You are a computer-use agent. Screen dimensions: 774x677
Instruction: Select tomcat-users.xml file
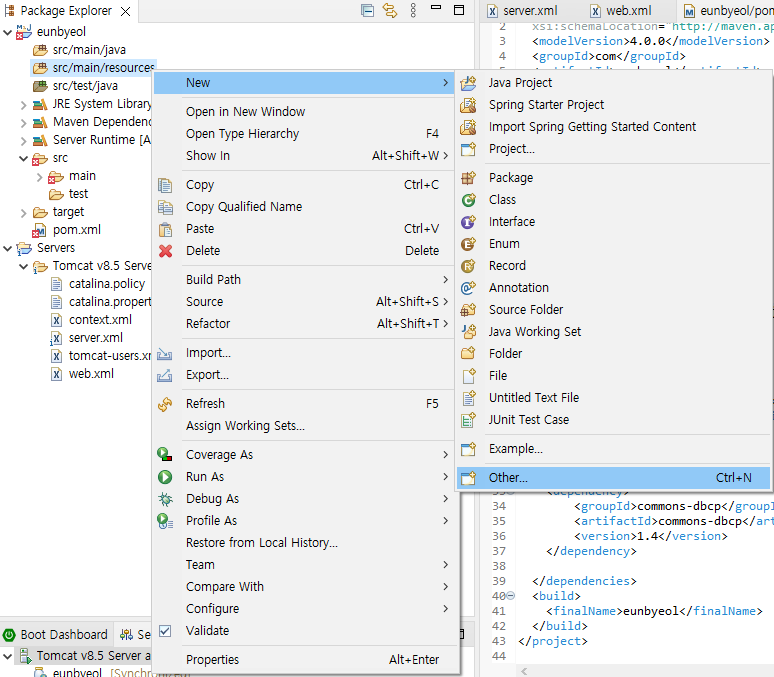(x=110, y=356)
